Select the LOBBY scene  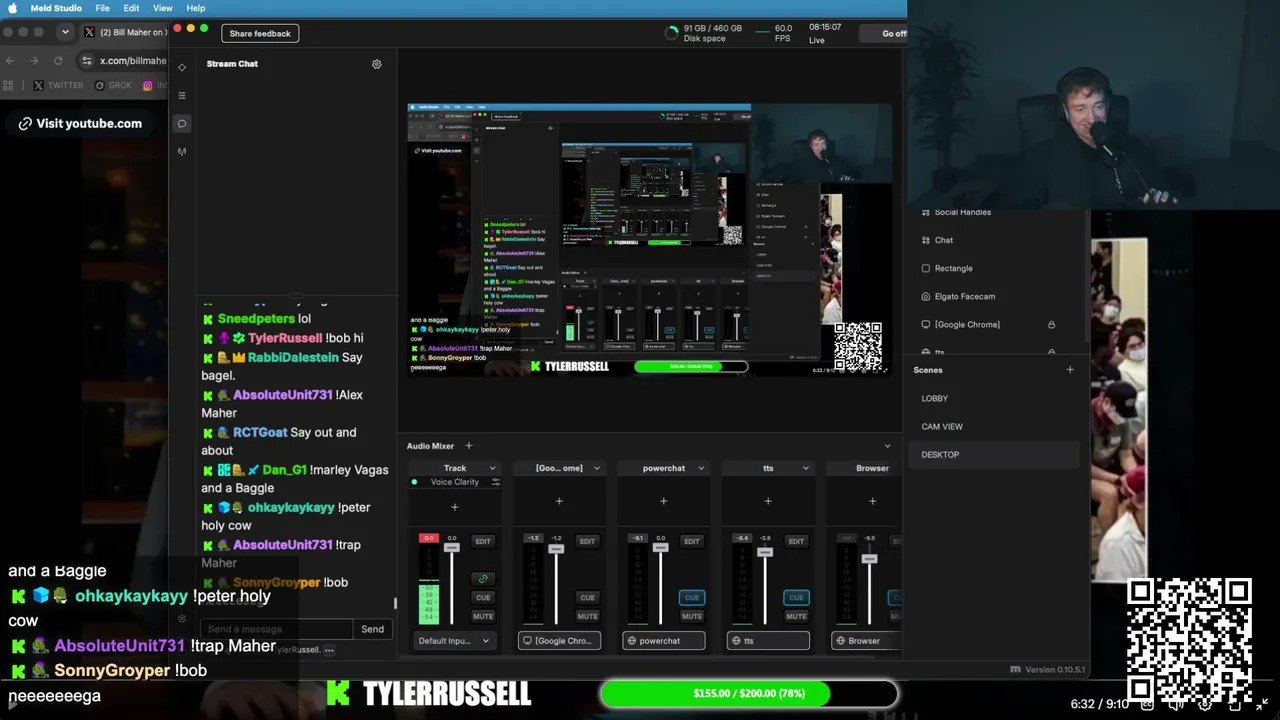(996, 398)
